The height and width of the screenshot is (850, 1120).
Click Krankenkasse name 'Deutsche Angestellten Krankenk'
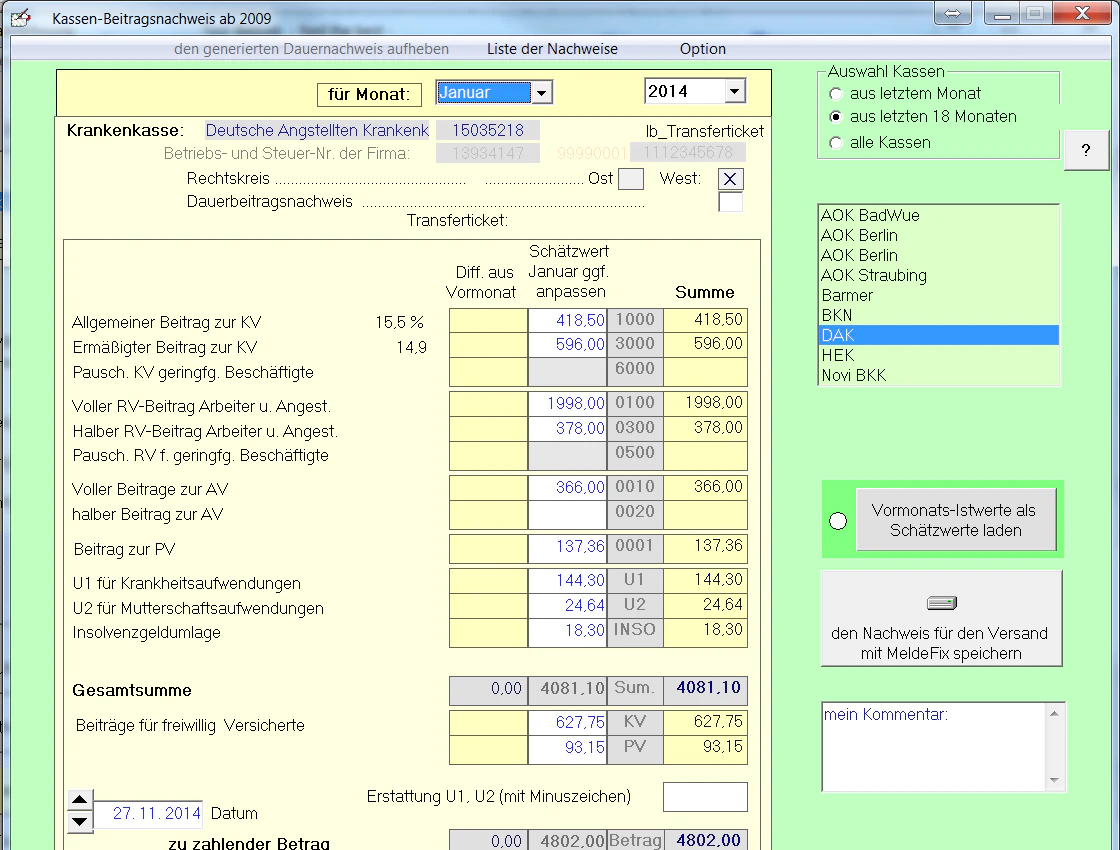click(x=317, y=131)
